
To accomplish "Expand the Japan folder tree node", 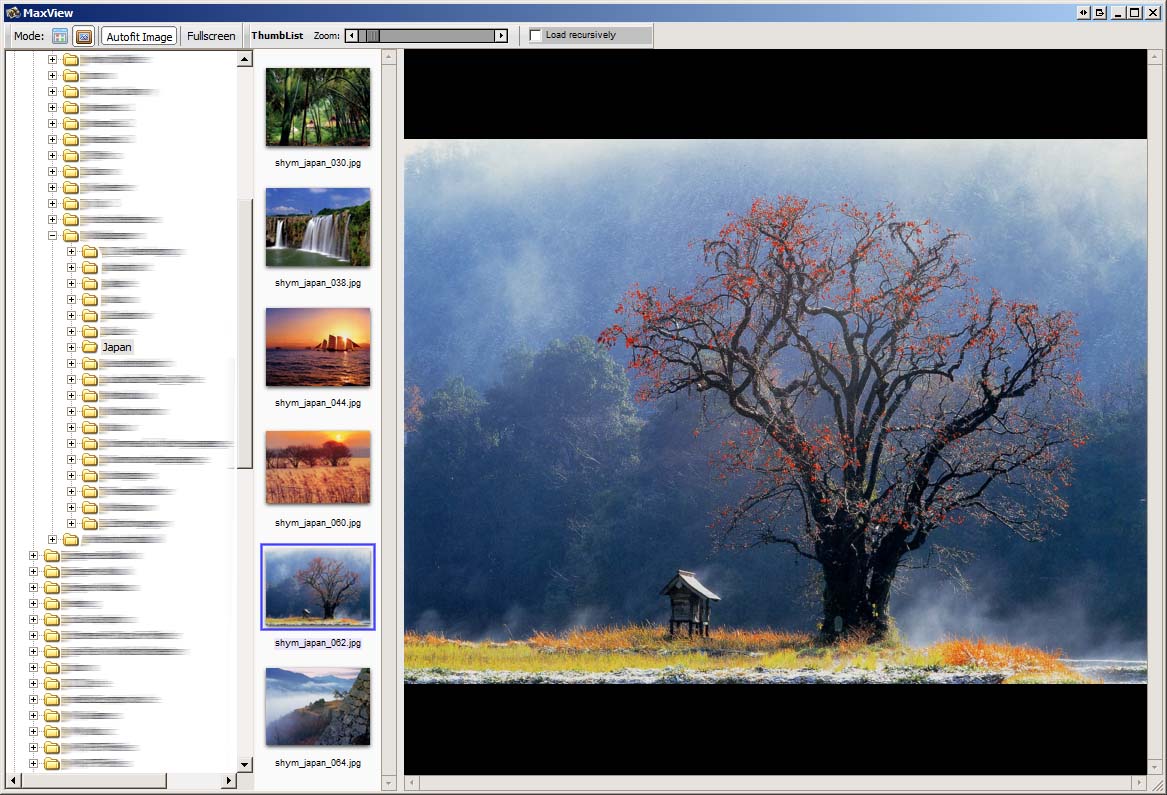I will pos(71,347).
